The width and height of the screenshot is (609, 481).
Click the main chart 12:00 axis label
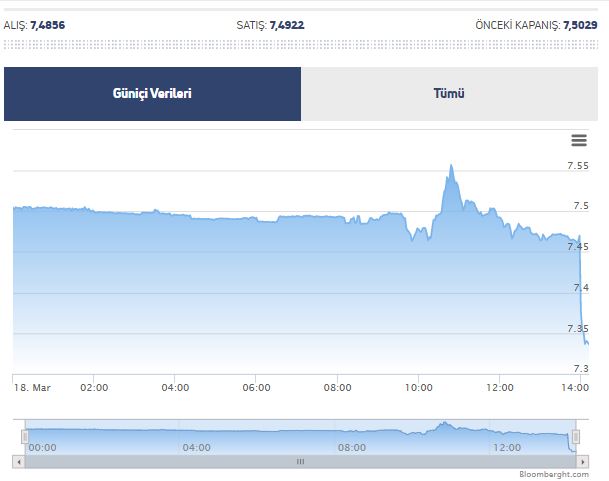click(x=500, y=387)
